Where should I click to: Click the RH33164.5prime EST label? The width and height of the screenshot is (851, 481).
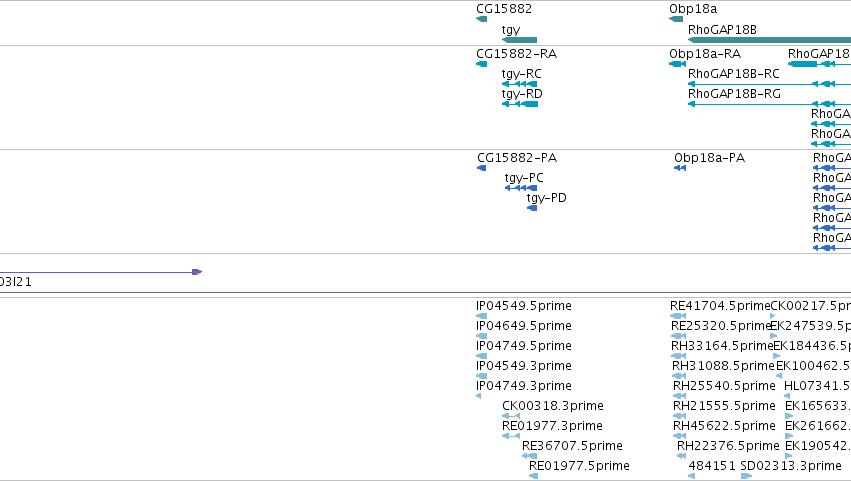[722, 346]
